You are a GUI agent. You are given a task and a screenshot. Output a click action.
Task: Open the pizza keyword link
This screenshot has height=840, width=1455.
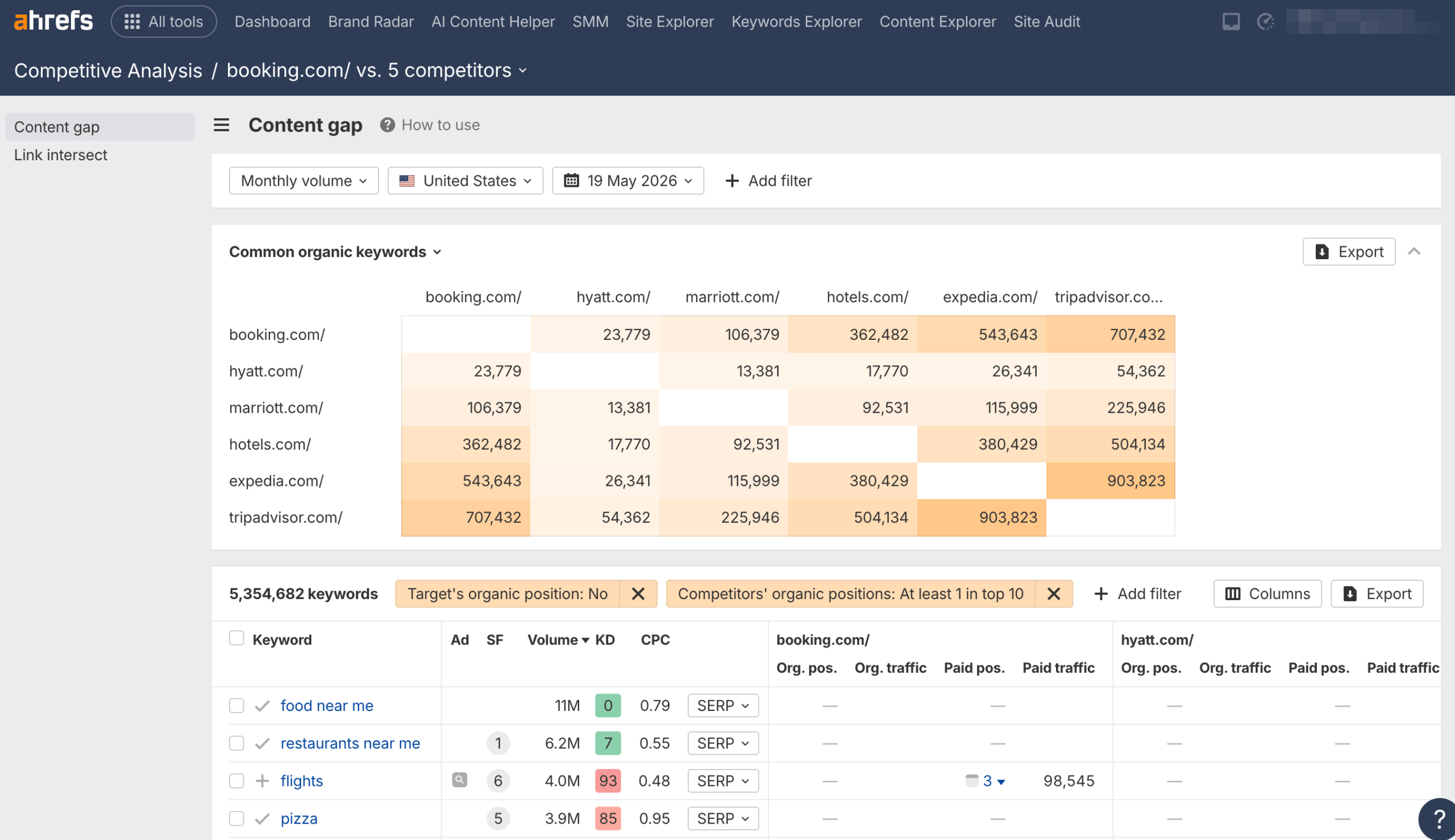pos(299,818)
